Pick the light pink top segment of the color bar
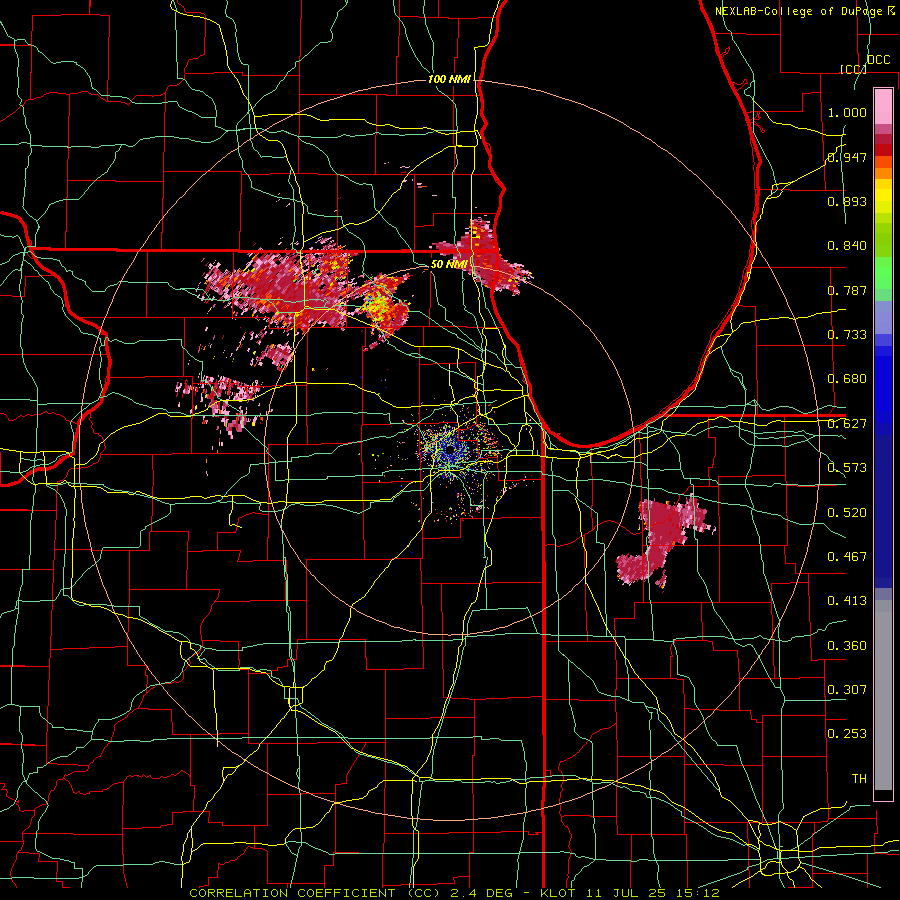This screenshot has width=900, height=900. pos(883,107)
